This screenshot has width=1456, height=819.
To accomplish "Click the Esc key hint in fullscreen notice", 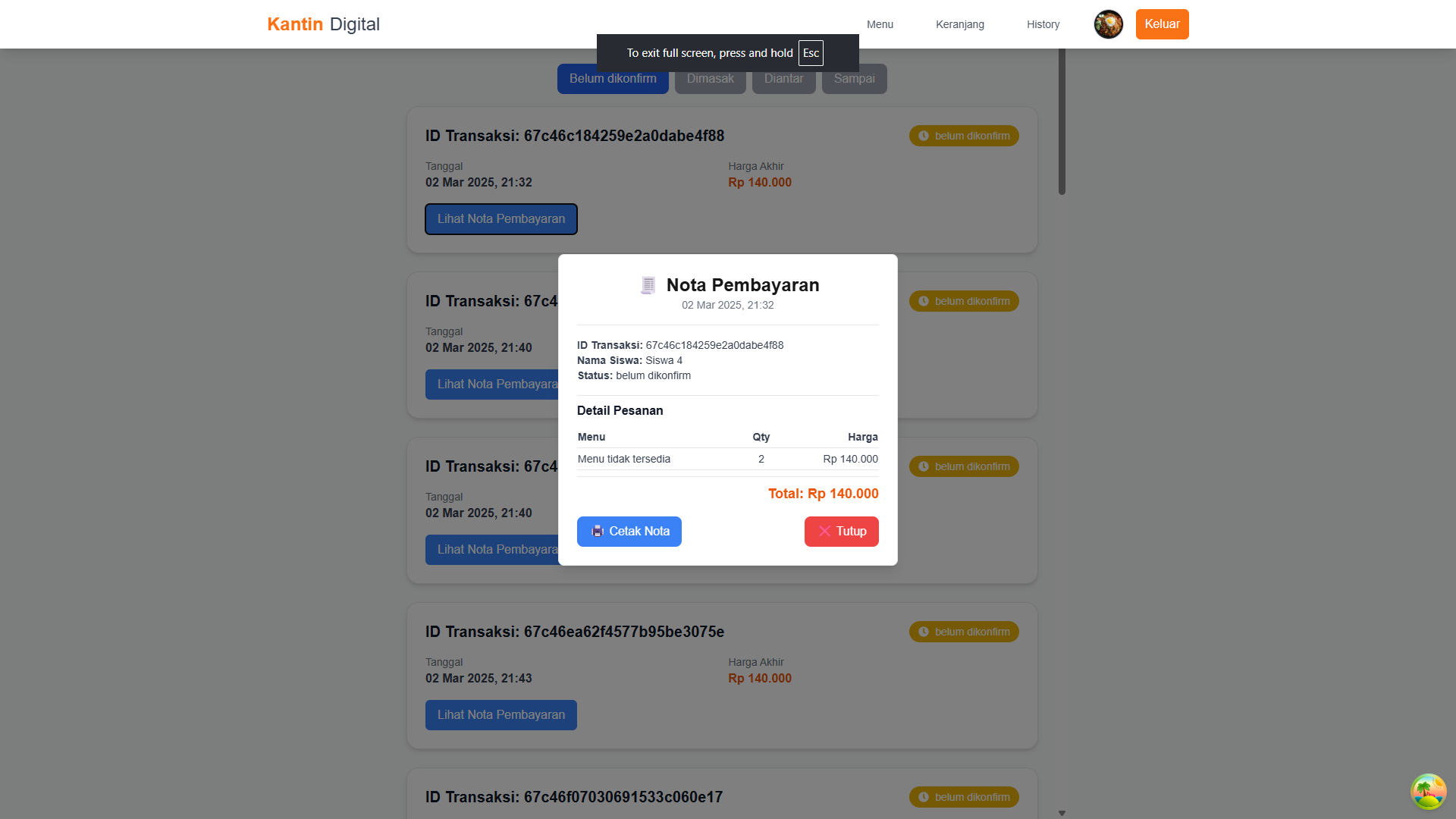I will (x=811, y=53).
